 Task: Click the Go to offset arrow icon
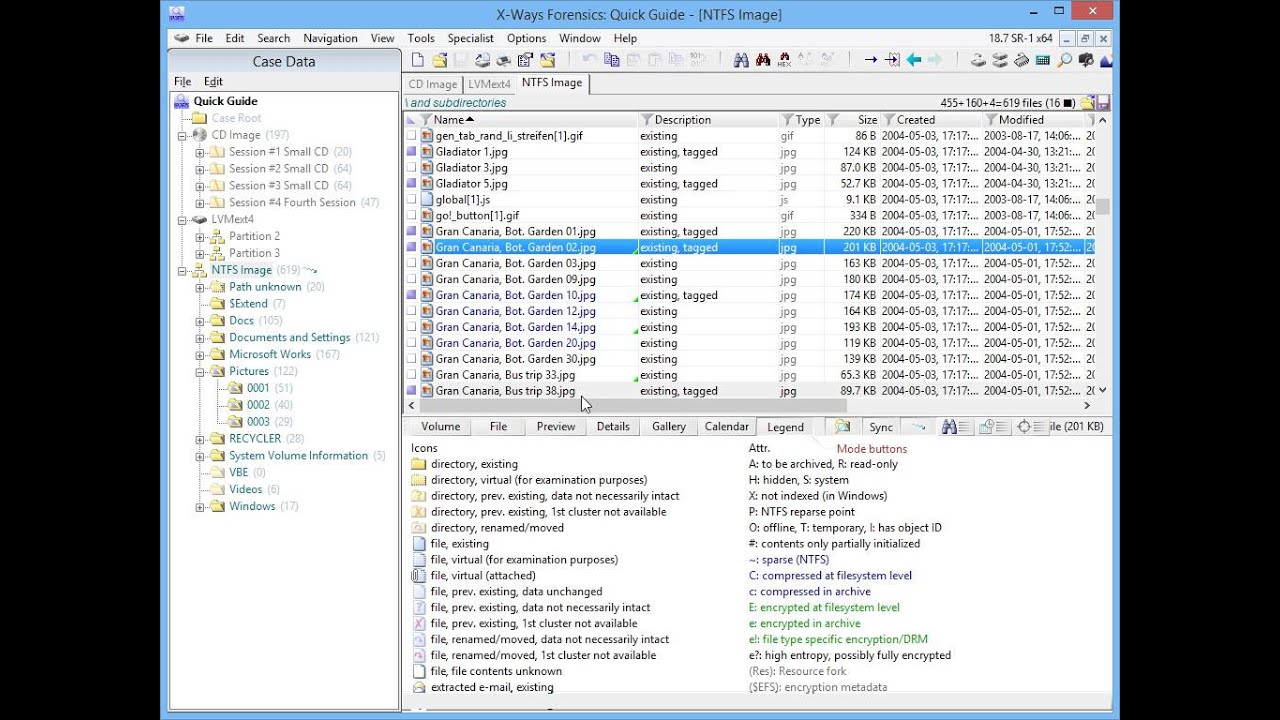coord(870,60)
